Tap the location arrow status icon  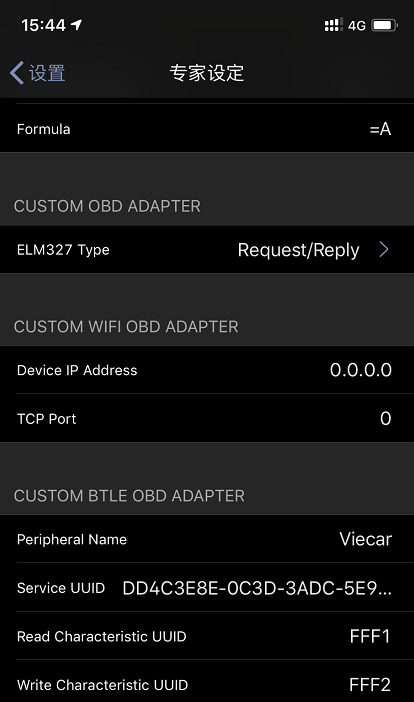coord(77,25)
